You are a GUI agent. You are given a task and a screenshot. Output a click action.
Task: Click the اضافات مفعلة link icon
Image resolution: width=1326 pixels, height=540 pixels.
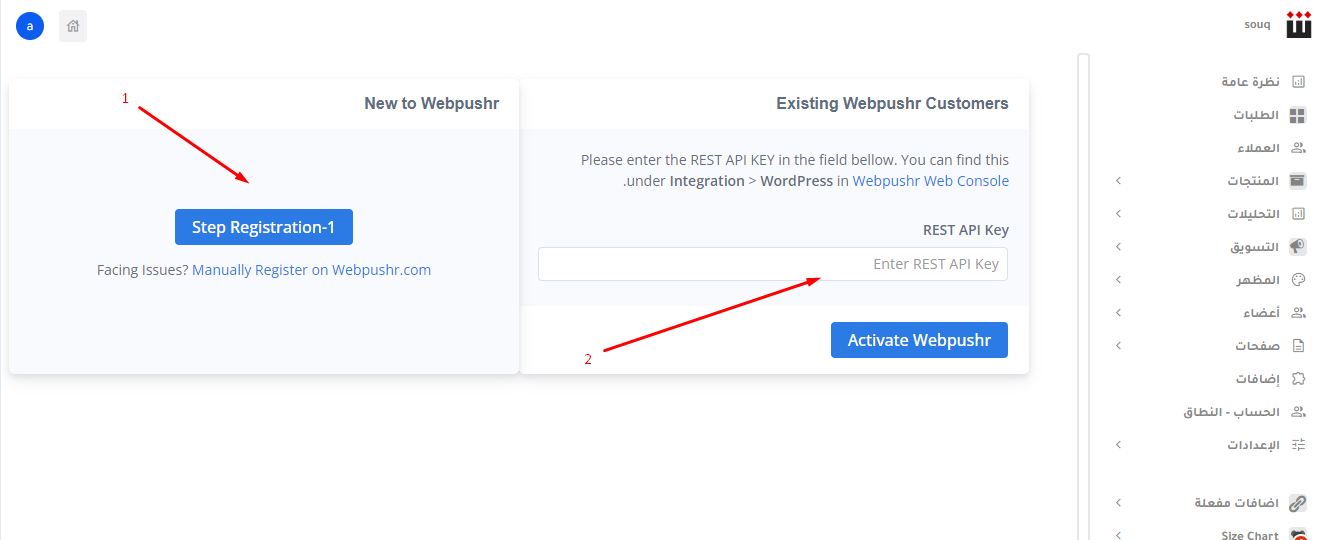click(1298, 503)
